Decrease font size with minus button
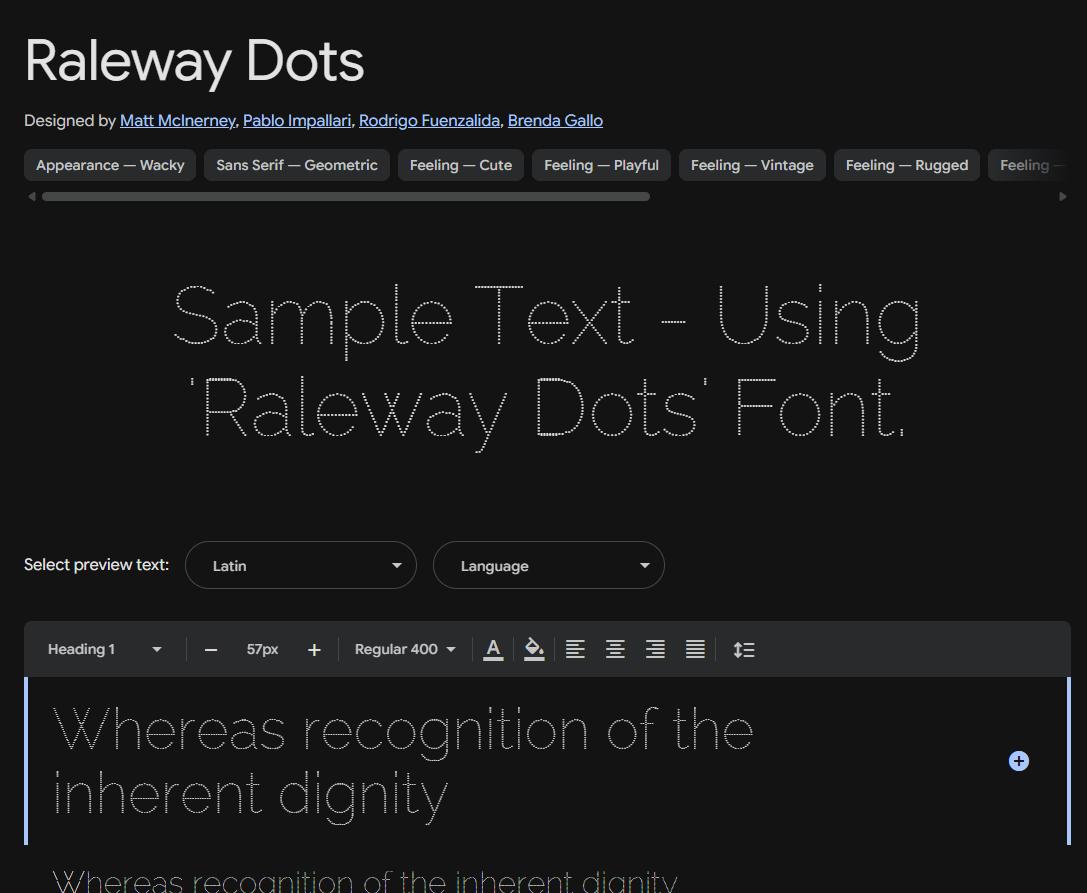 [211, 650]
